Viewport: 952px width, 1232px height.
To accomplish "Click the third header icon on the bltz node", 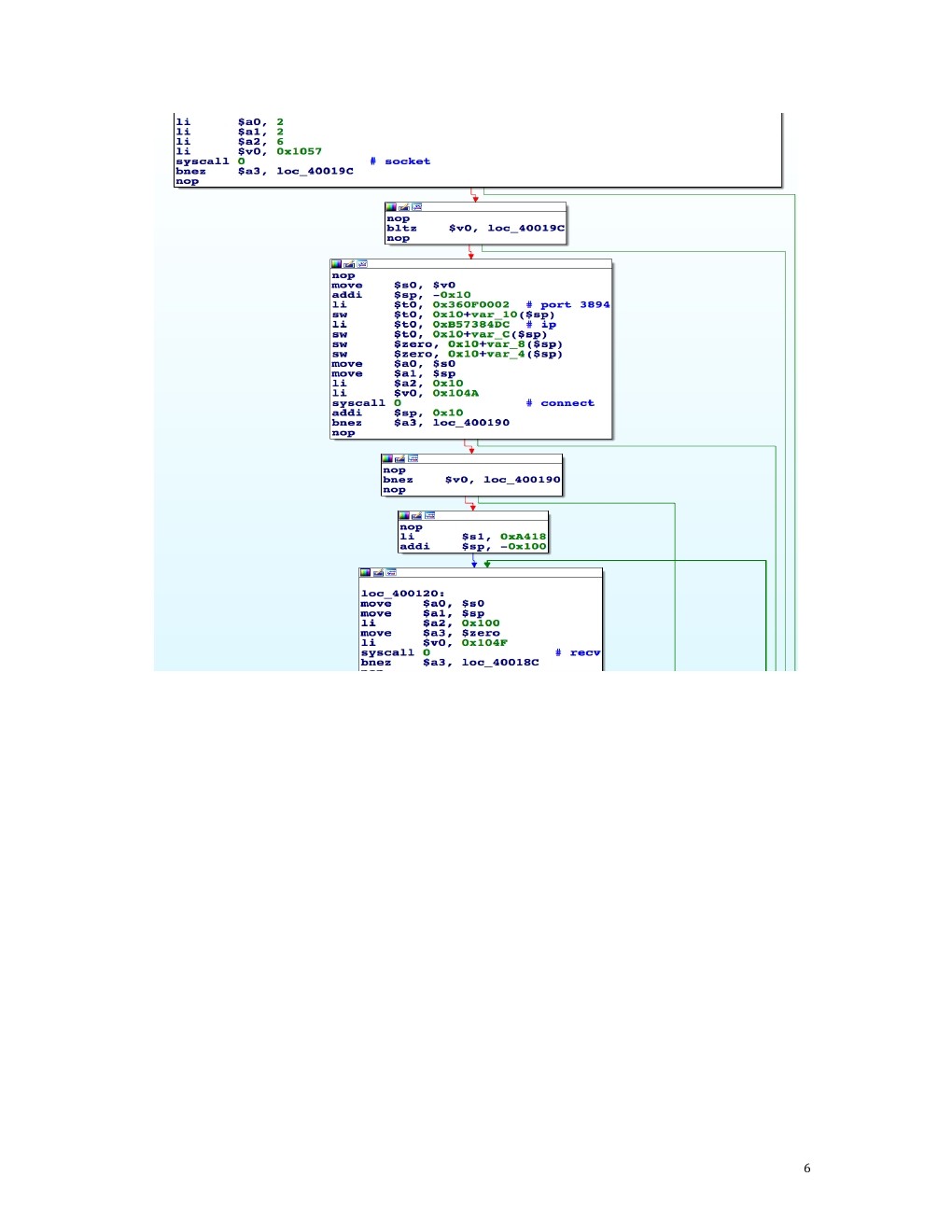I will [x=417, y=207].
